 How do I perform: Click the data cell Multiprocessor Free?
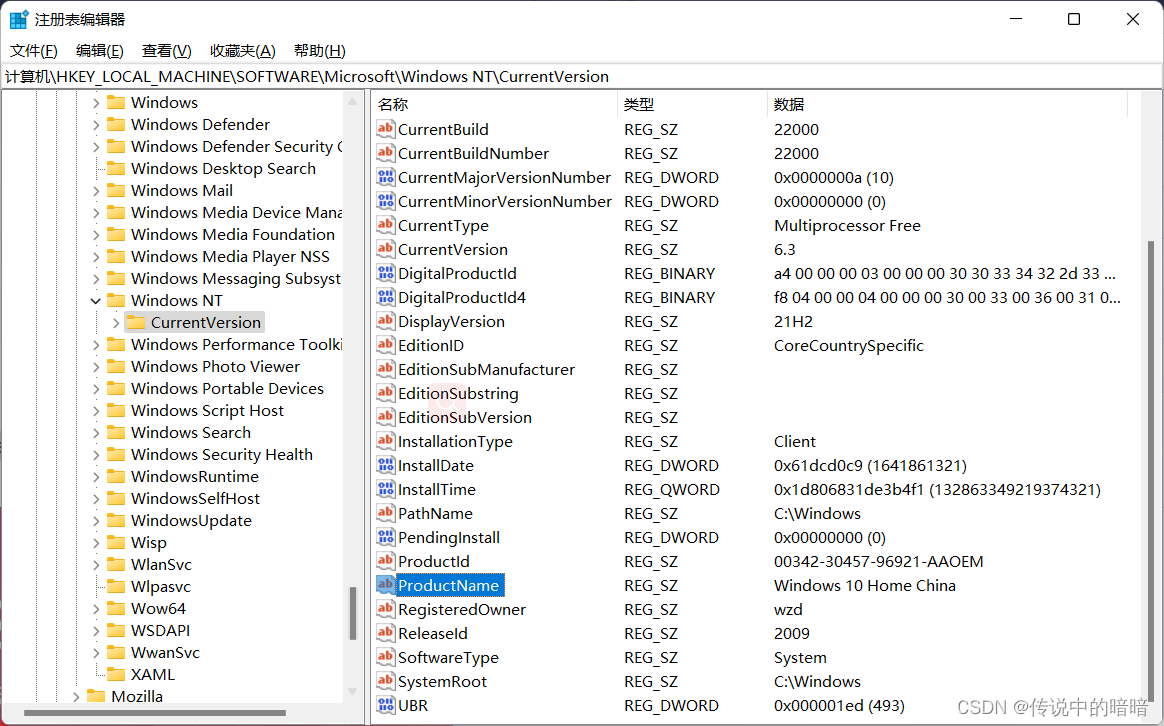coord(847,225)
